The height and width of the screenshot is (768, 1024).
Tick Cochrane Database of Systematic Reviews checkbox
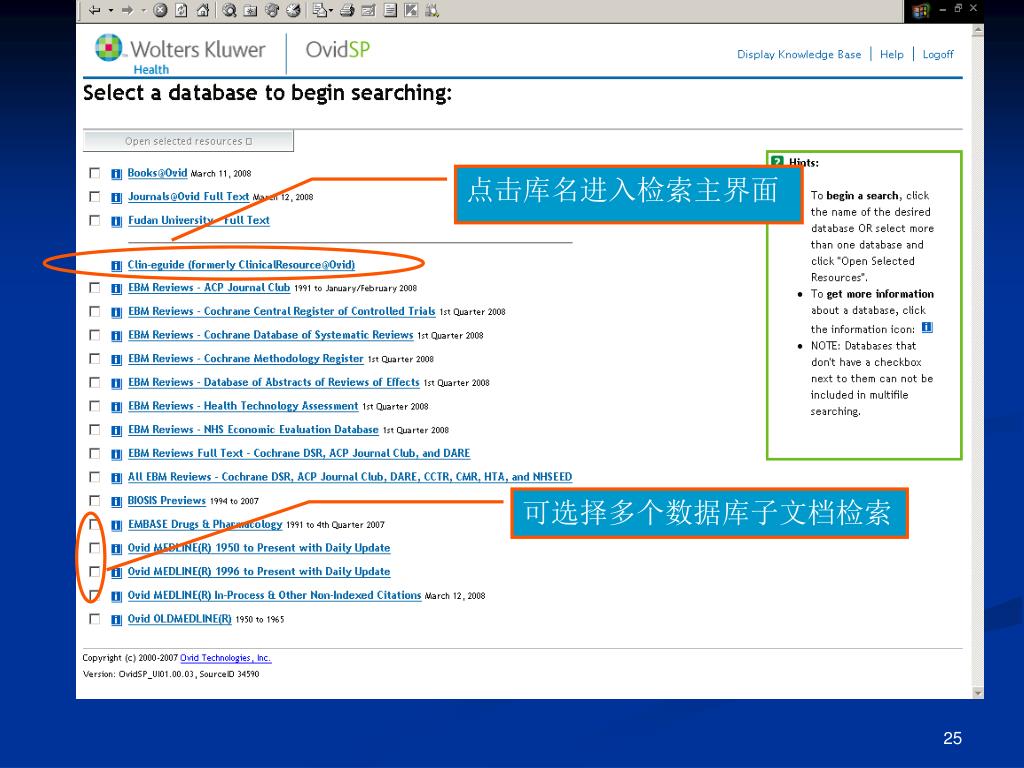[95, 334]
